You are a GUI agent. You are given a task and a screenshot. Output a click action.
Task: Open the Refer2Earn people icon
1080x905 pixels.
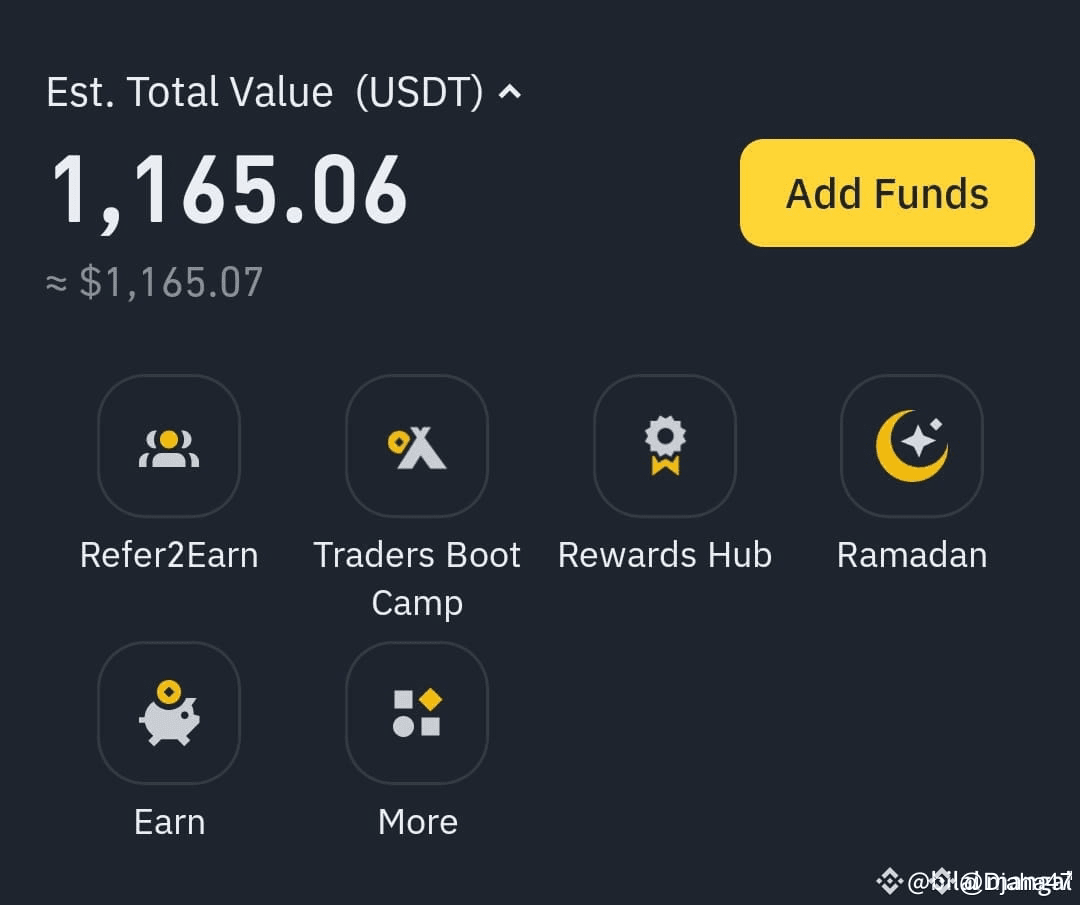(169, 446)
